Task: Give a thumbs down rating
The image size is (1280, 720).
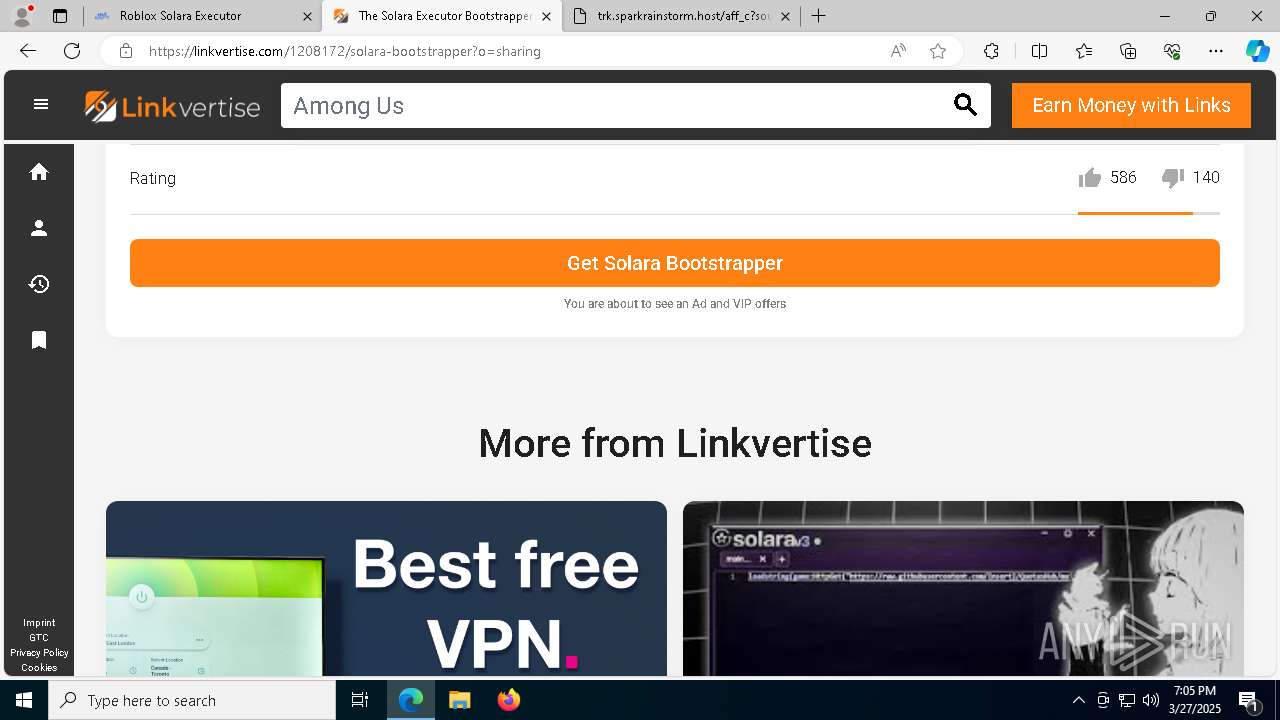Action: pyautogui.click(x=1173, y=178)
